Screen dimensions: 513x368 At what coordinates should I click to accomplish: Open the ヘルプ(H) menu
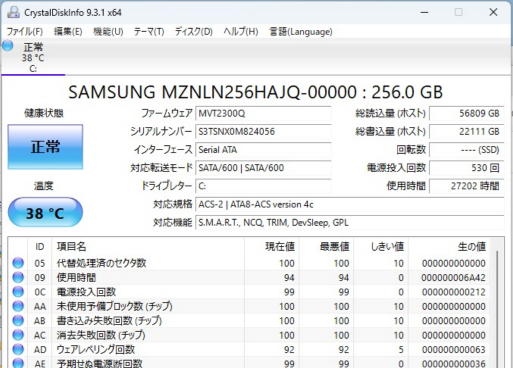(x=241, y=32)
